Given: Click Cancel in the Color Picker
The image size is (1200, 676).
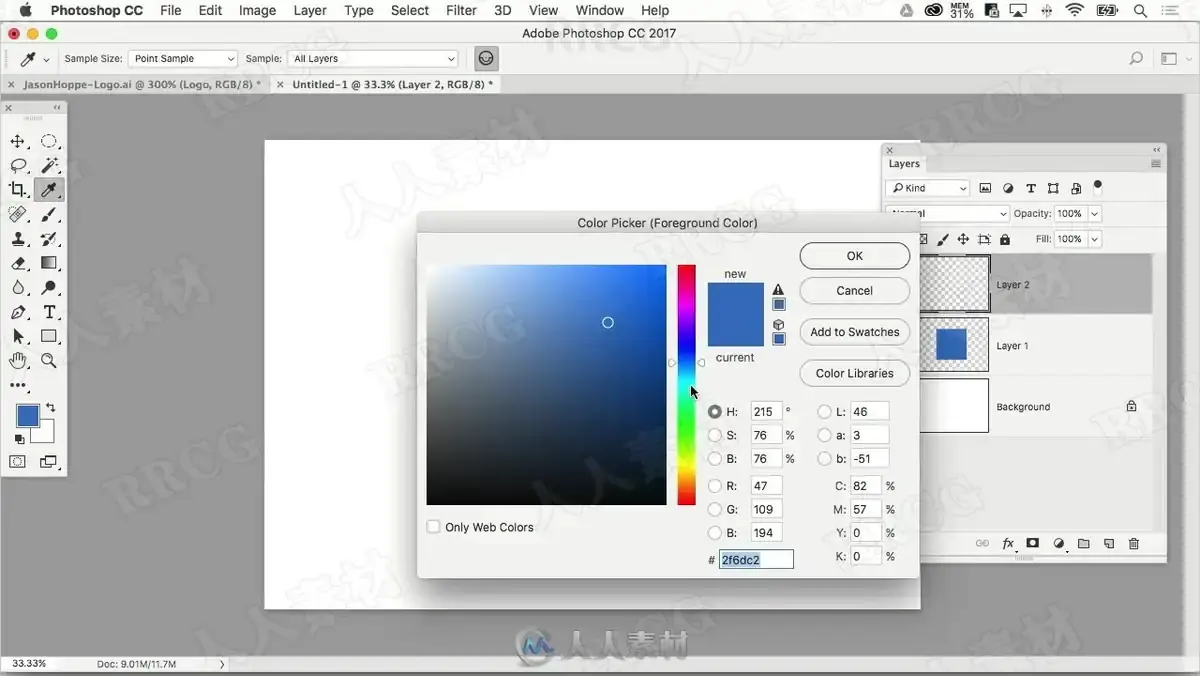Looking at the screenshot, I should (x=855, y=291).
